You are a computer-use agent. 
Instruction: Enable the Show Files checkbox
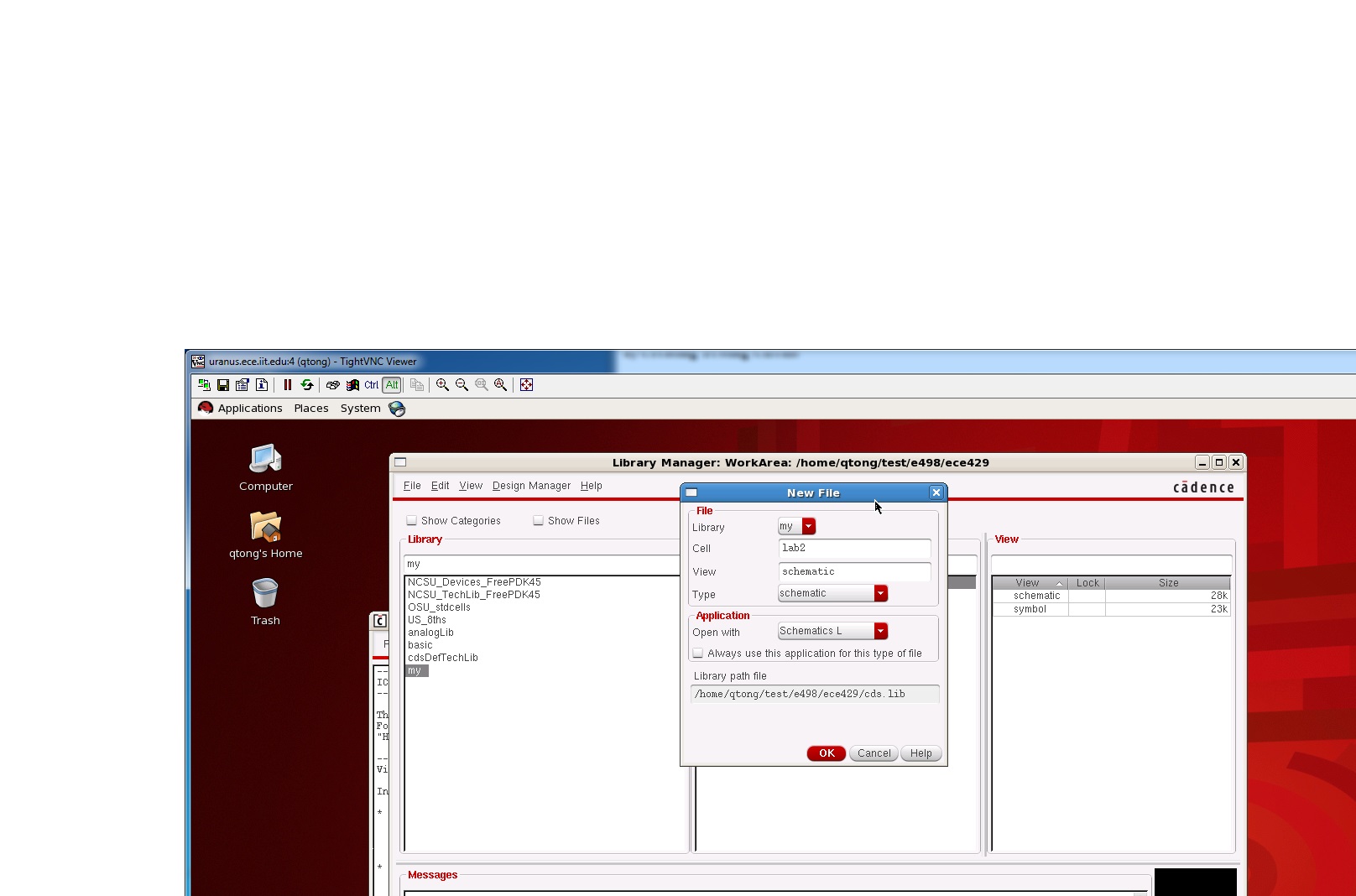click(x=537, y=520)
